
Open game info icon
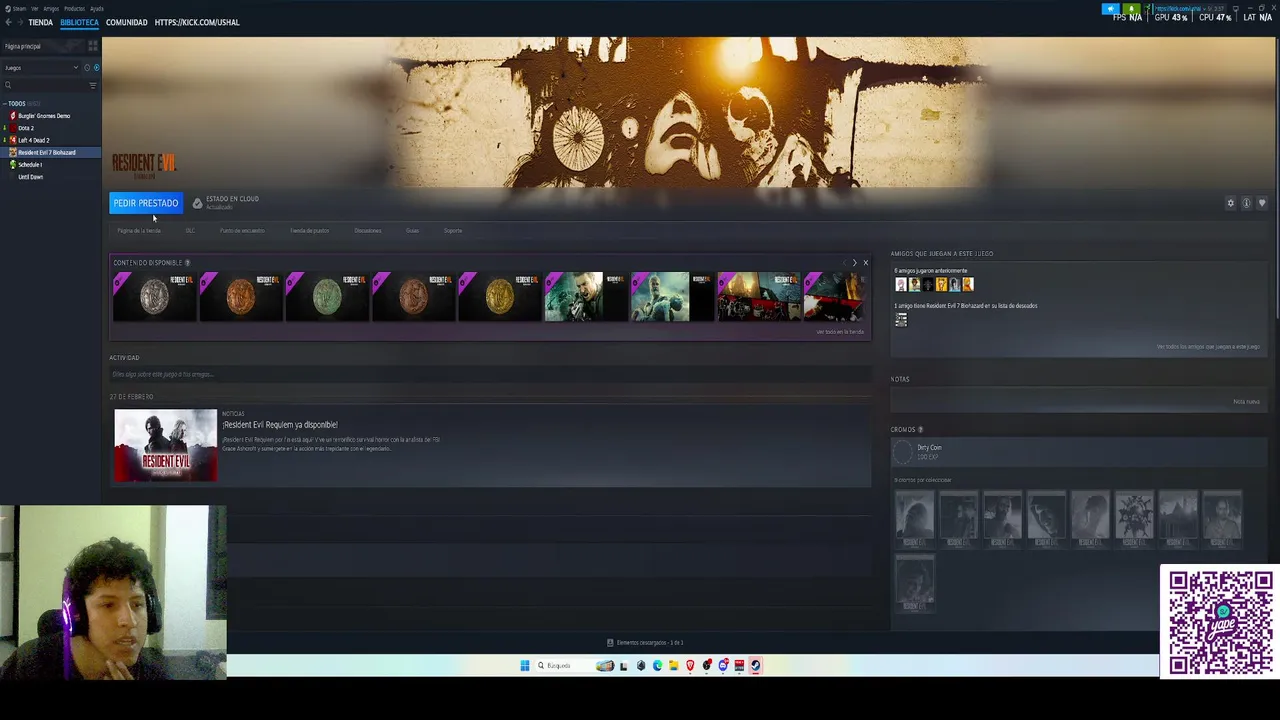[x=1246, y=203]
